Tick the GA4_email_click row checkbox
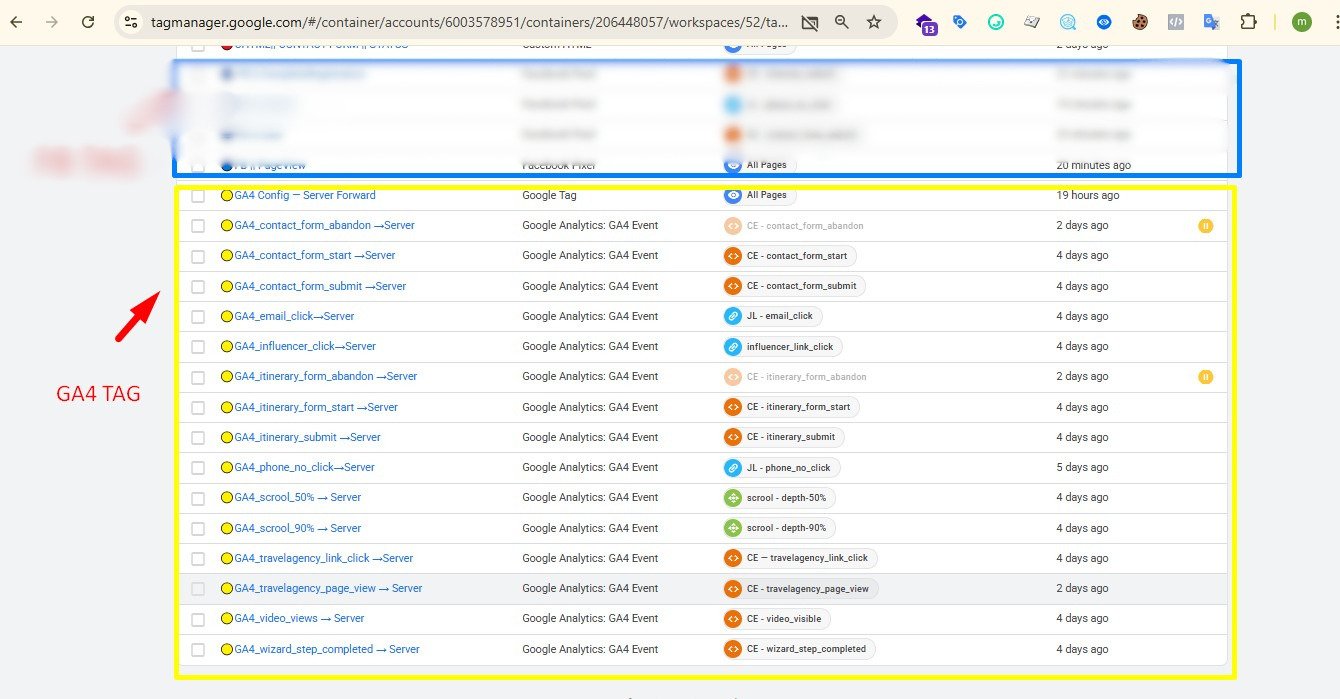Image resolution: width=1340 pixels, height=699 pixels. pyautogui.click(x=198, y=317)
